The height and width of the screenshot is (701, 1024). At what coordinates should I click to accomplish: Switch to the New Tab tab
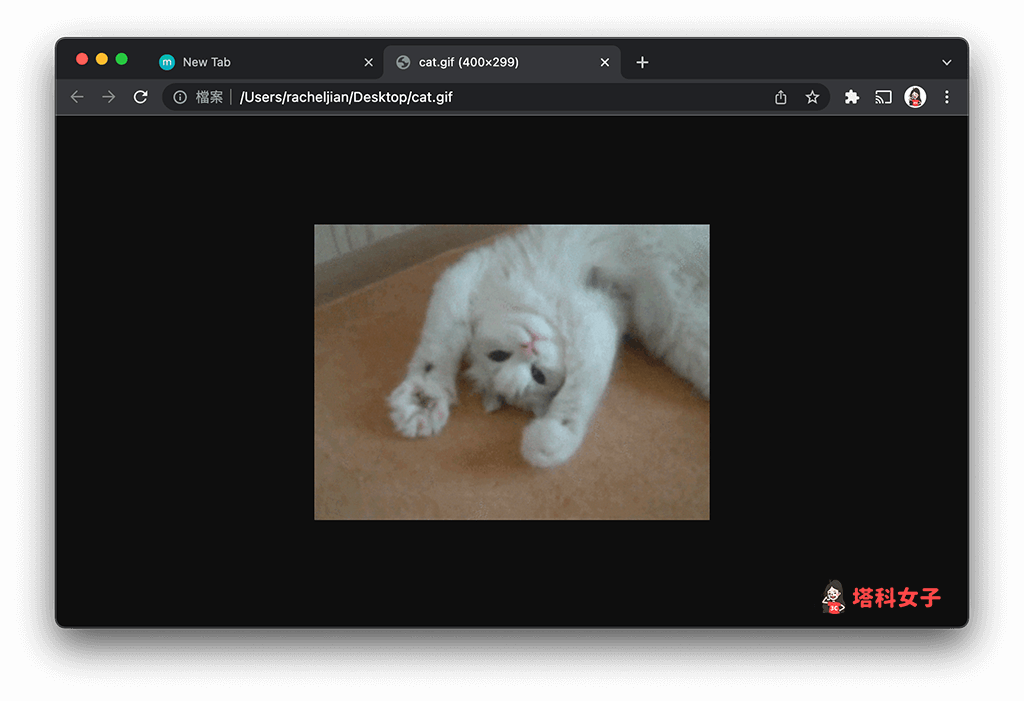(x=206, y=62)
